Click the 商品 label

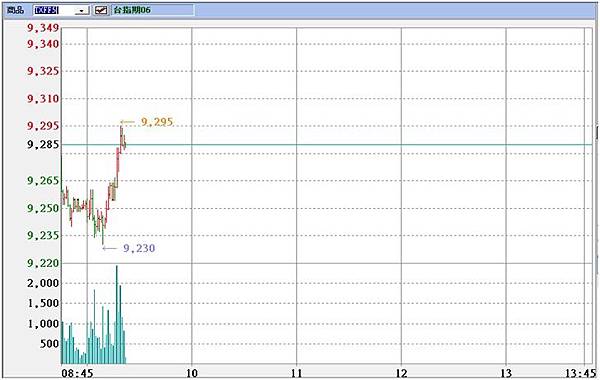pos(16,10)
